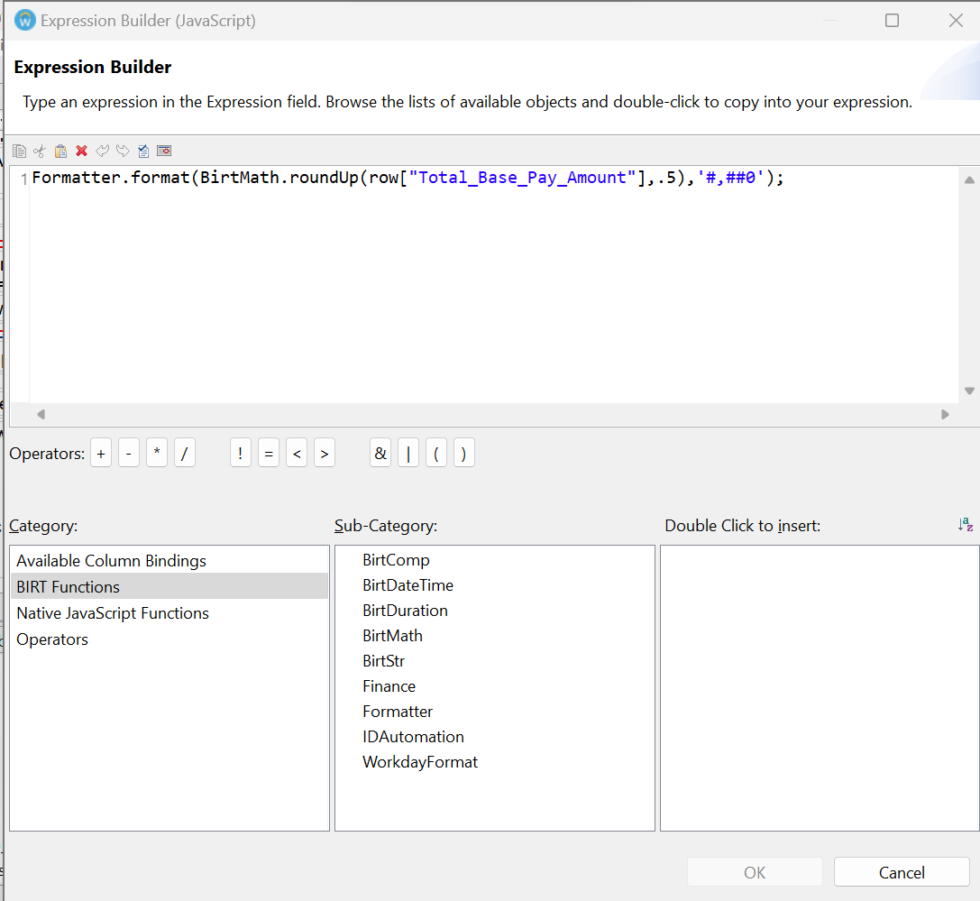Click the Paste icon above the expression field
The height and width of the screenshot is (901, 980).
(60, 150)
